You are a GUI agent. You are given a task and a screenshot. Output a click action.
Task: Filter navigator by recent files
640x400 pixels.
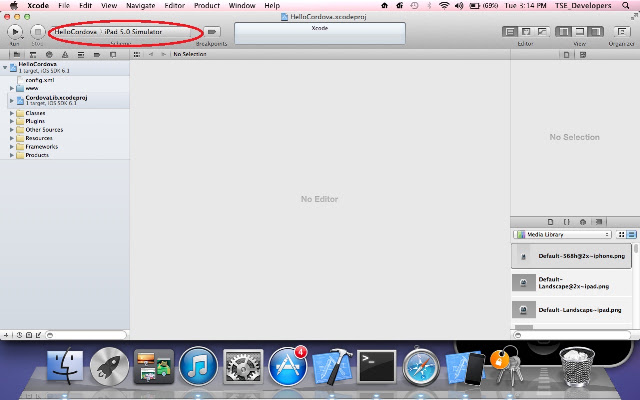[x=19, y=335]
